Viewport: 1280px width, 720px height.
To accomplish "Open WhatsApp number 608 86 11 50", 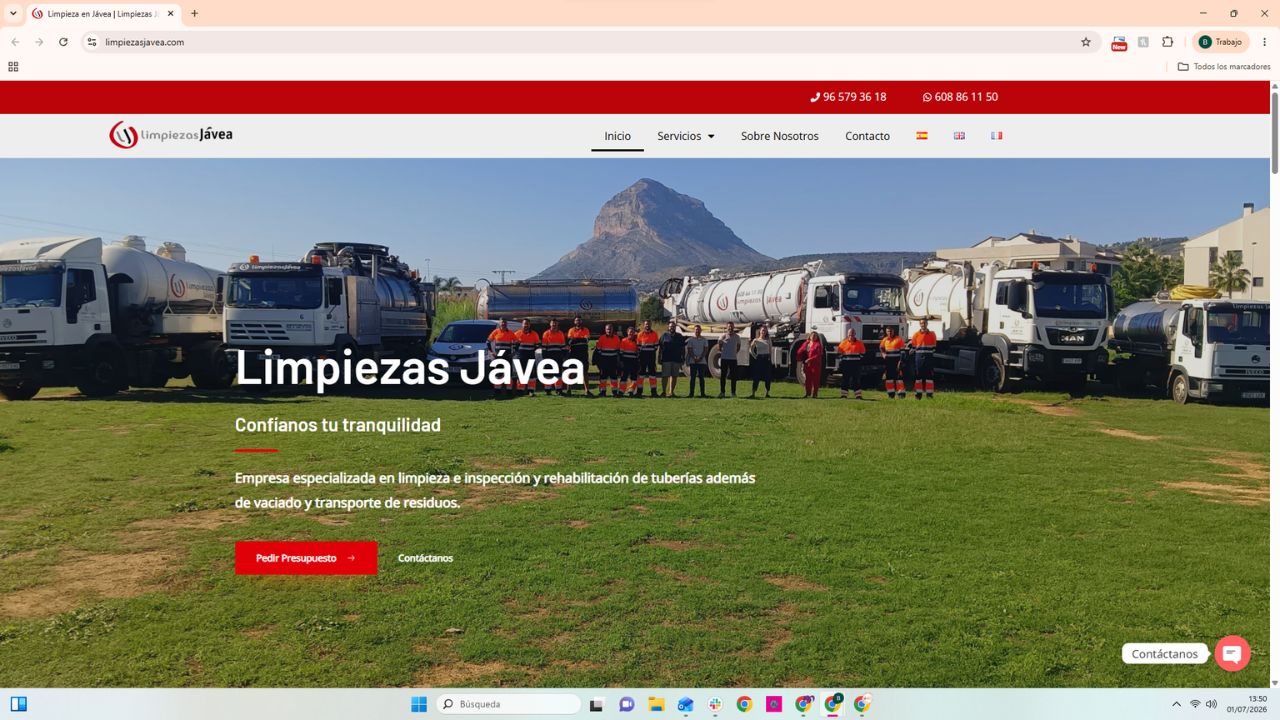I will (x=960, y=97).
